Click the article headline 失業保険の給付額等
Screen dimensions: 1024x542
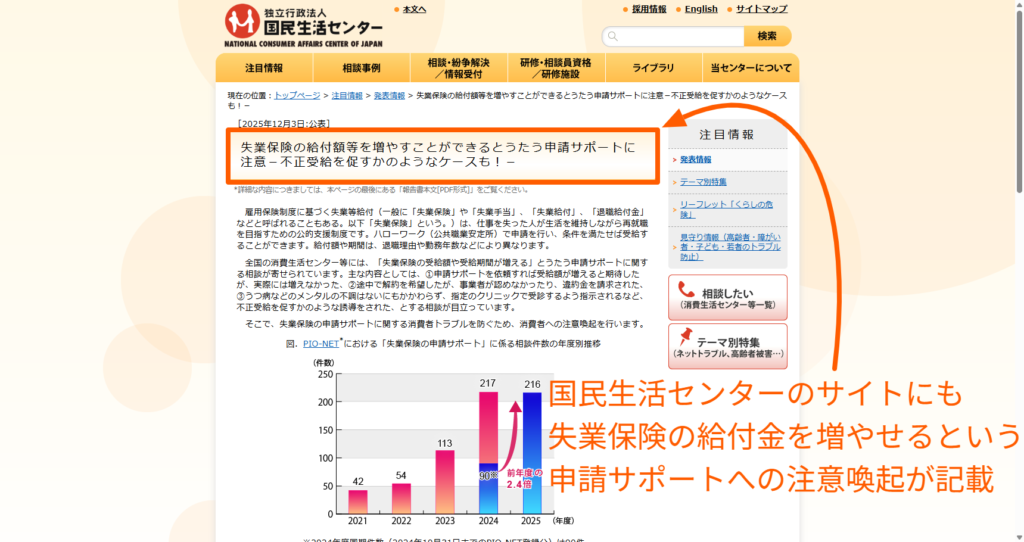(x=438, y=154)
